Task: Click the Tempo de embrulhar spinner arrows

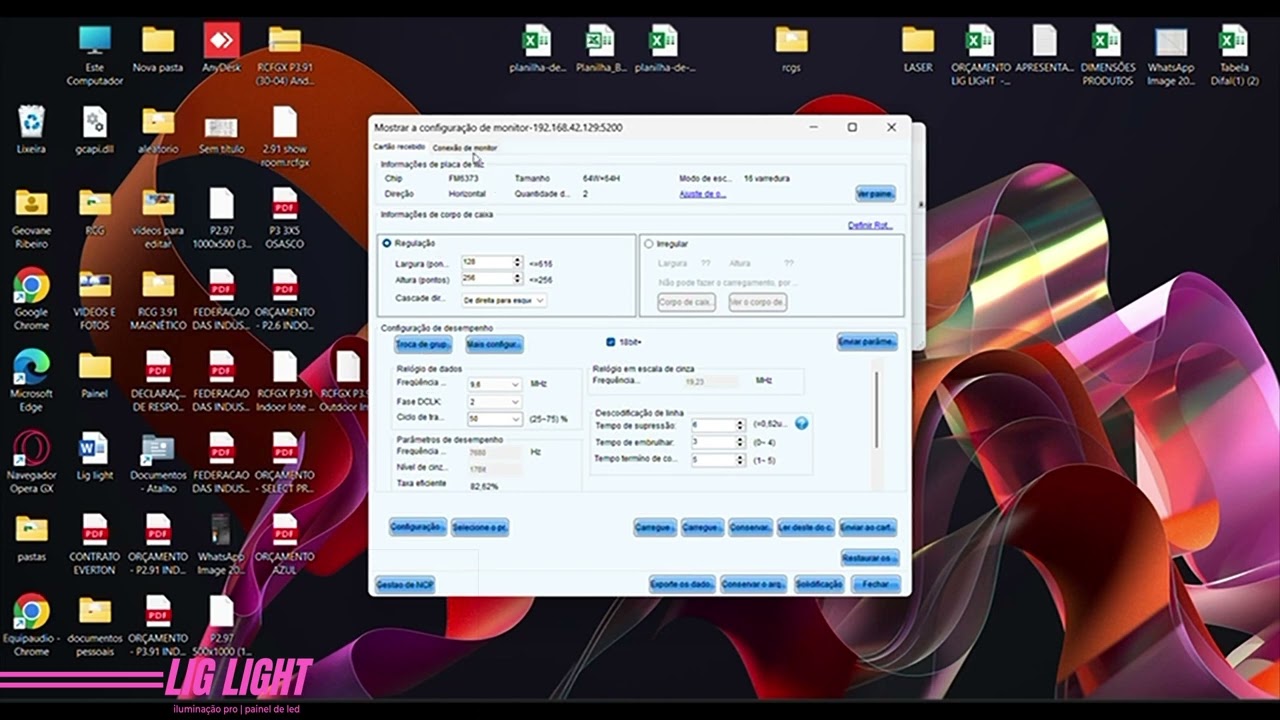Action: (x=740, y=442)
